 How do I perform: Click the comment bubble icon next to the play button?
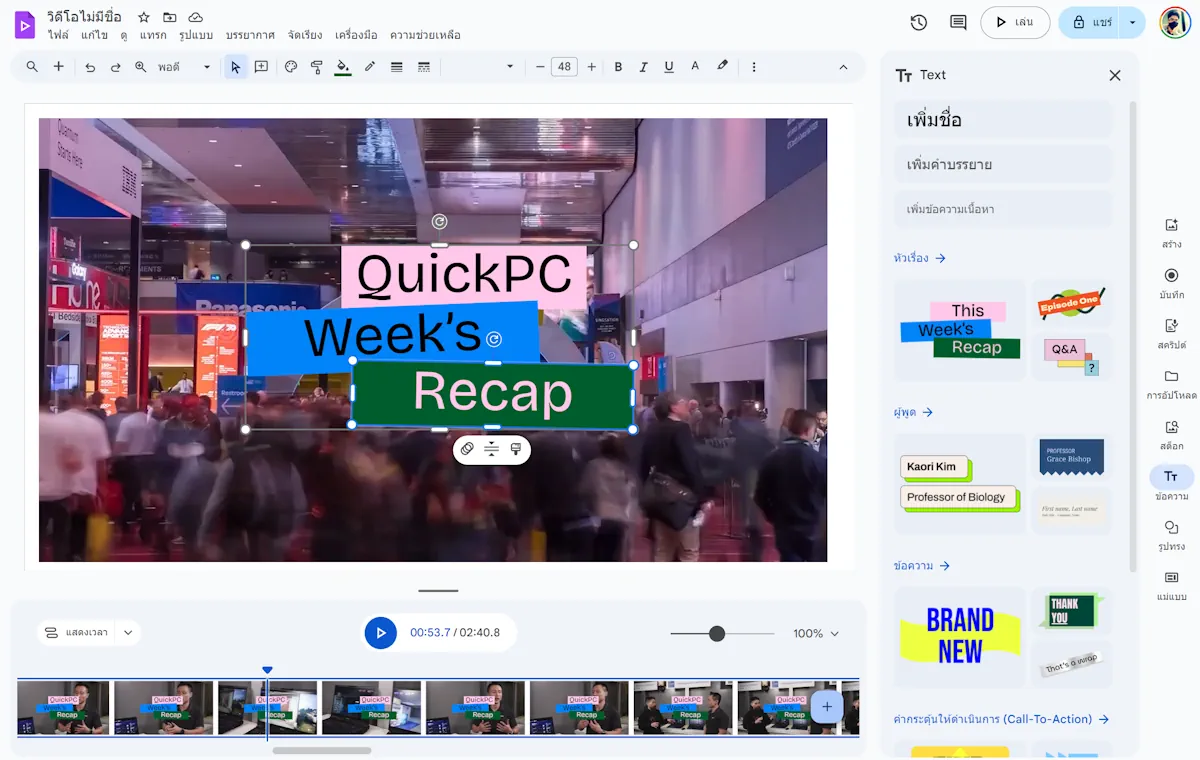[x=956, y=22]
